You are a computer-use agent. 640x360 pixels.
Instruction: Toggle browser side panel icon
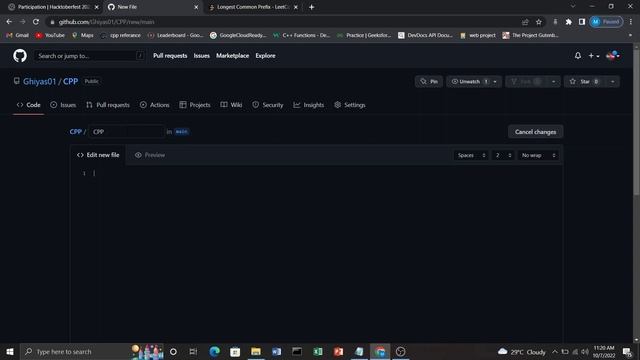[x=582, y=22]
